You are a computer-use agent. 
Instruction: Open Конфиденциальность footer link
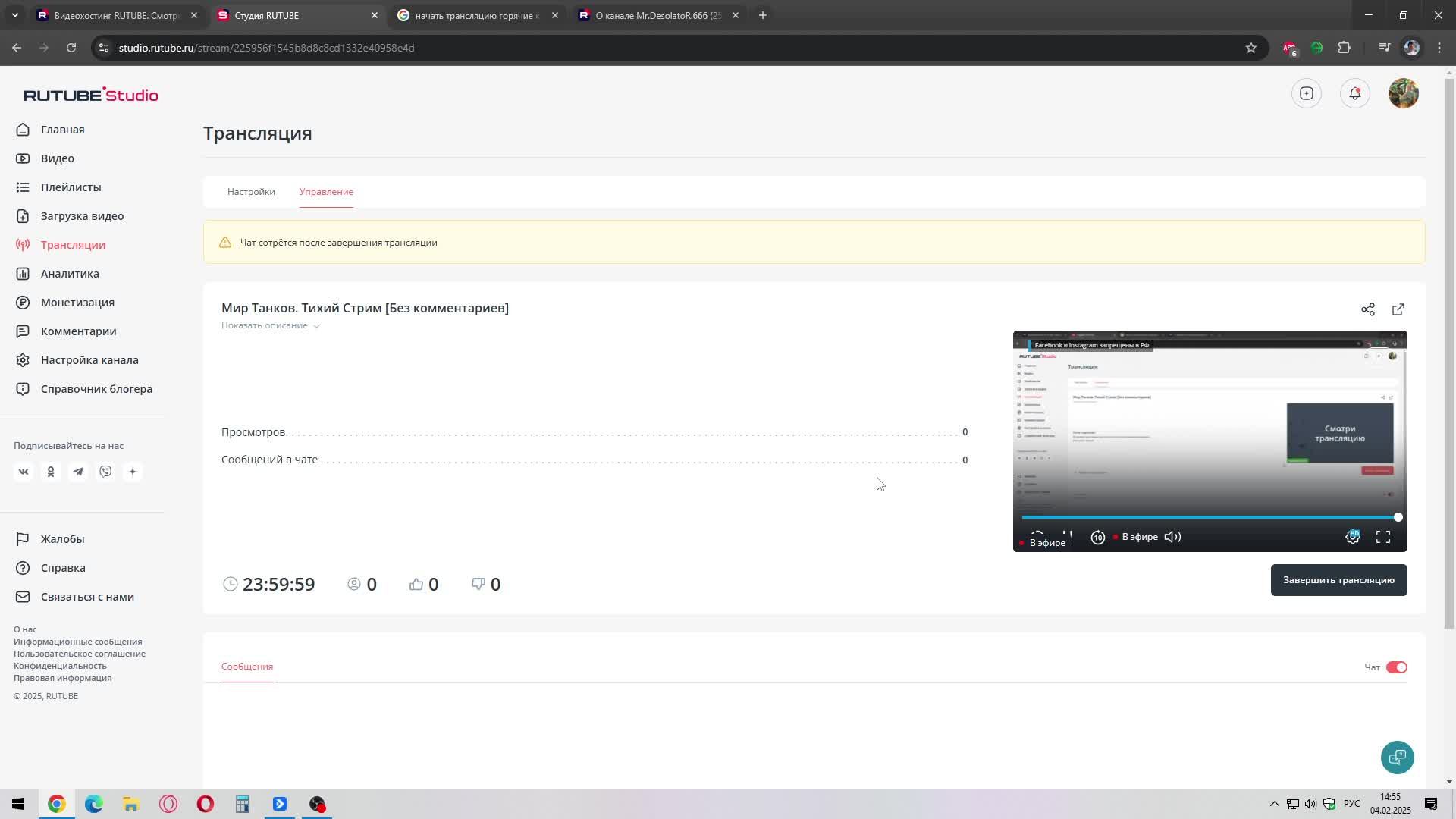click(x=60, y=666)
